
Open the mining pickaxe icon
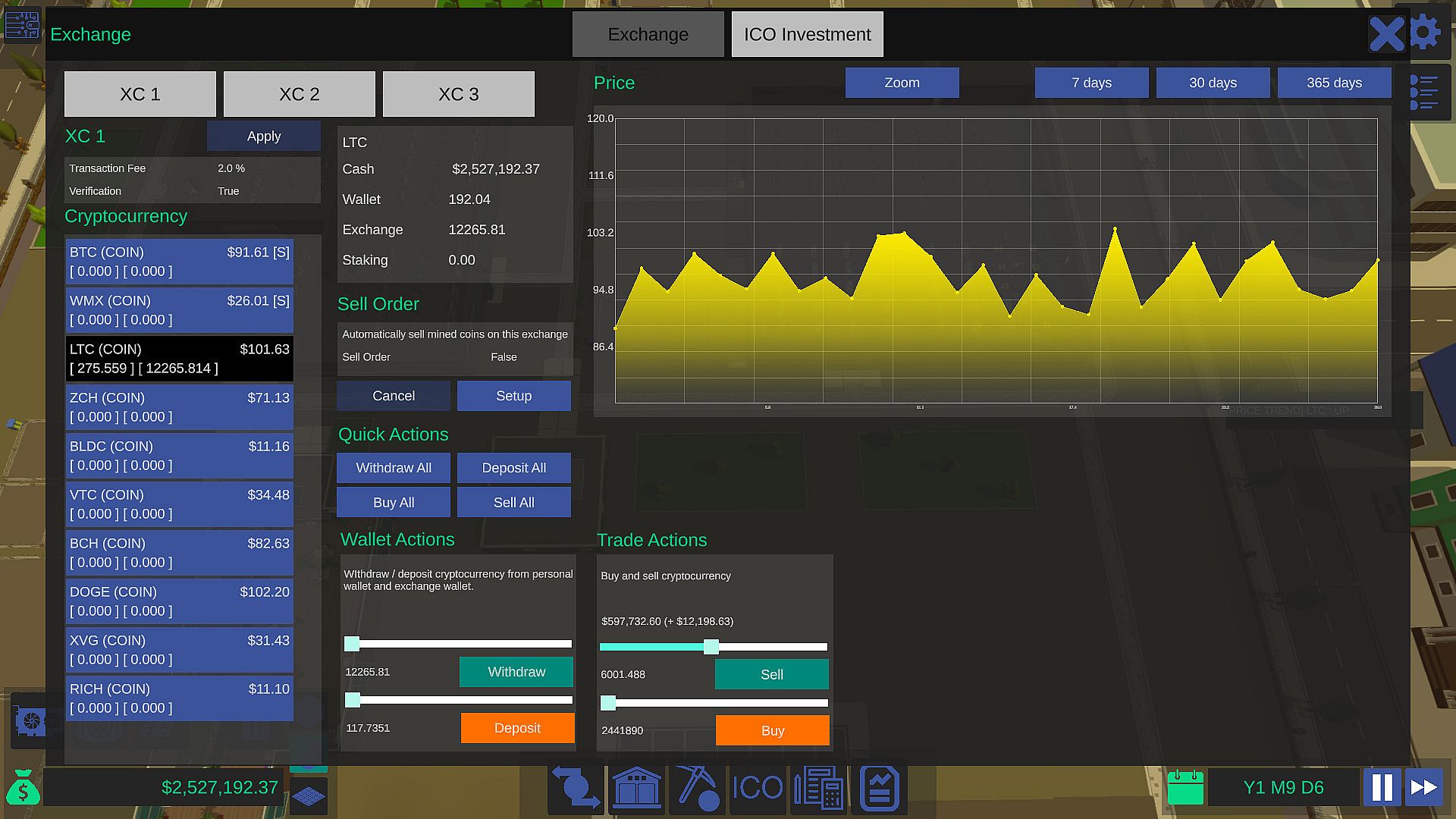(x=697, y=788)
